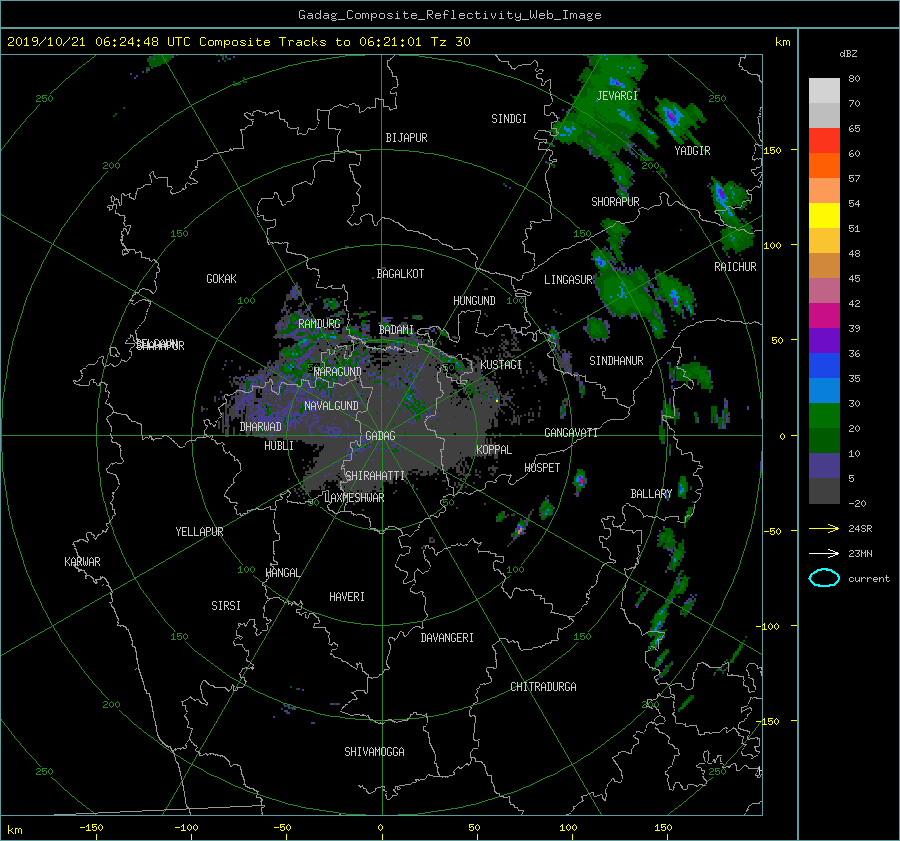Click the KUSTAGI city label
This screenshot has height=841, width=900.
(x=501, y=365)
